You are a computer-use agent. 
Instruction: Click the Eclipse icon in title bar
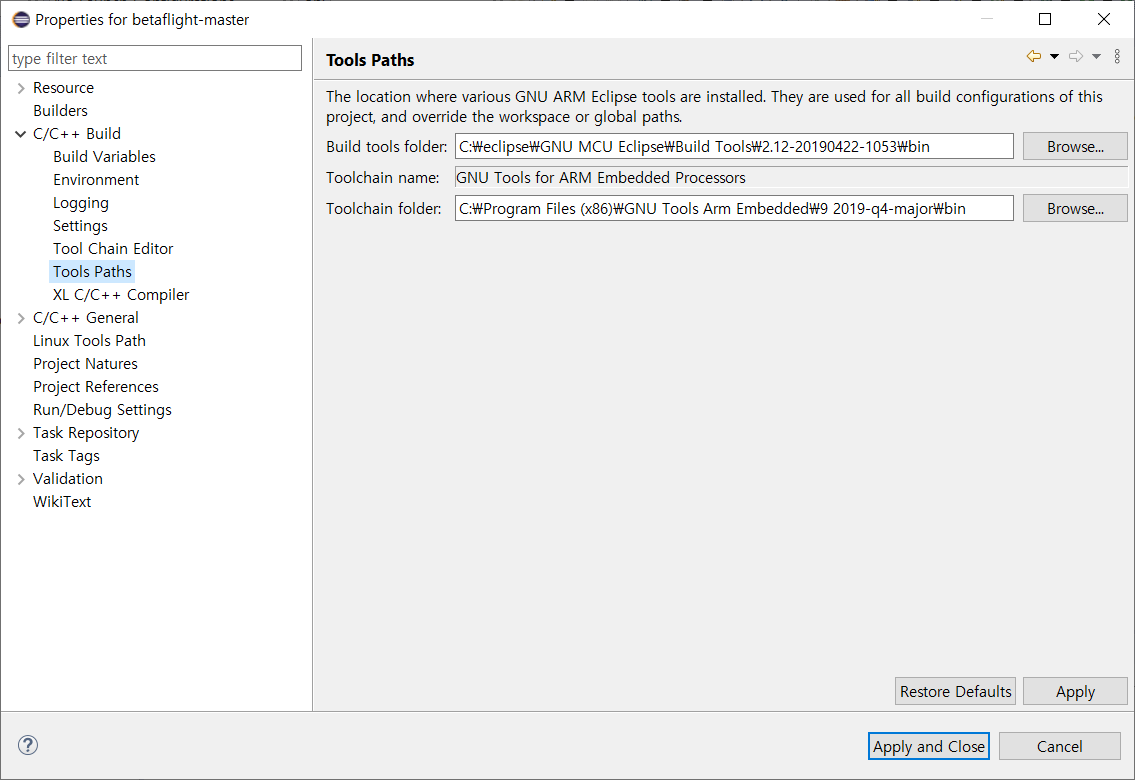21,20
